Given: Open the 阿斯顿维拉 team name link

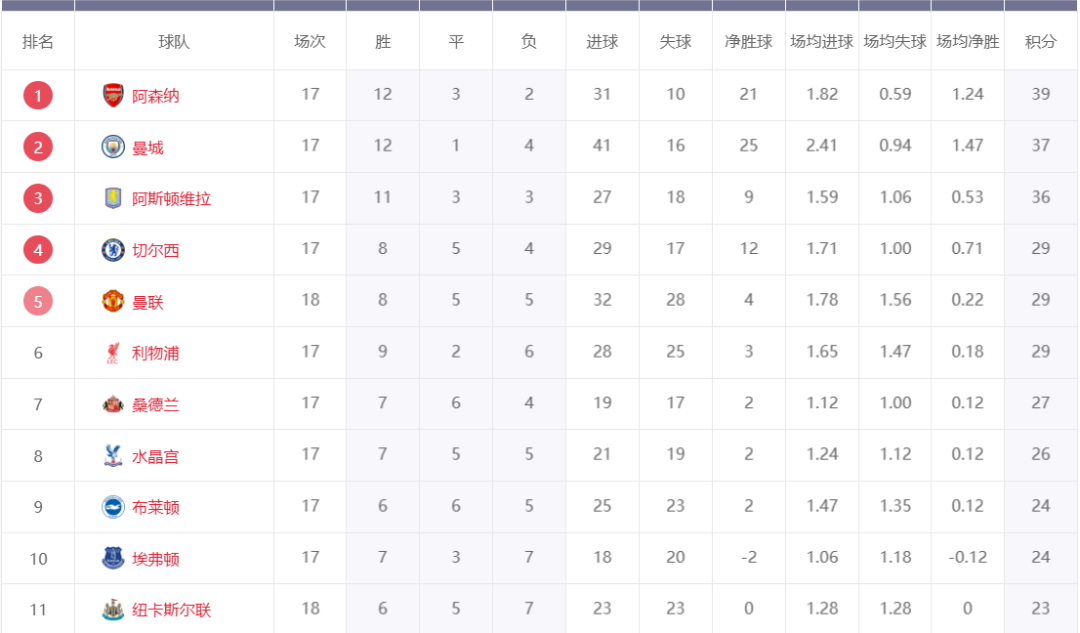Looking at the screenshot, I should [x=171, y=198].
